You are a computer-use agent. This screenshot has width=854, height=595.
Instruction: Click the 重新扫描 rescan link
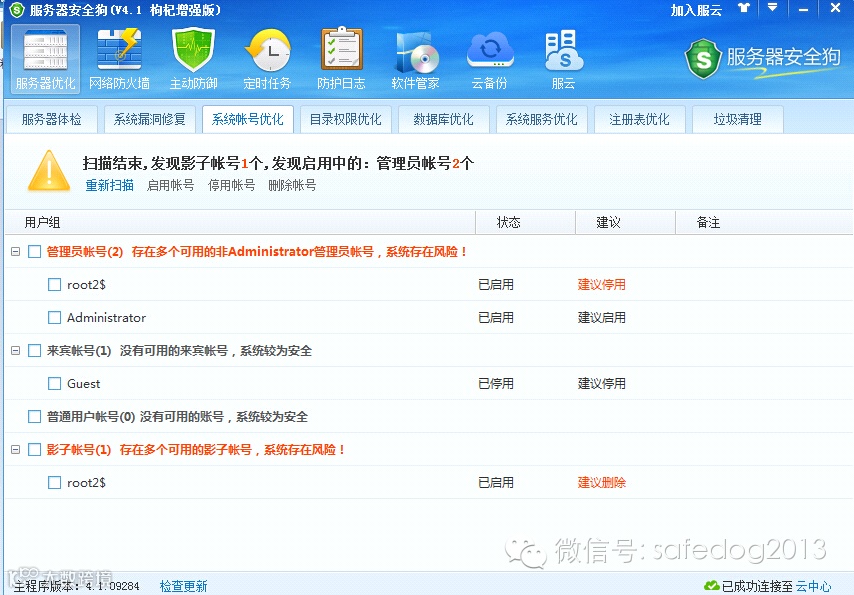click(109, 185)
